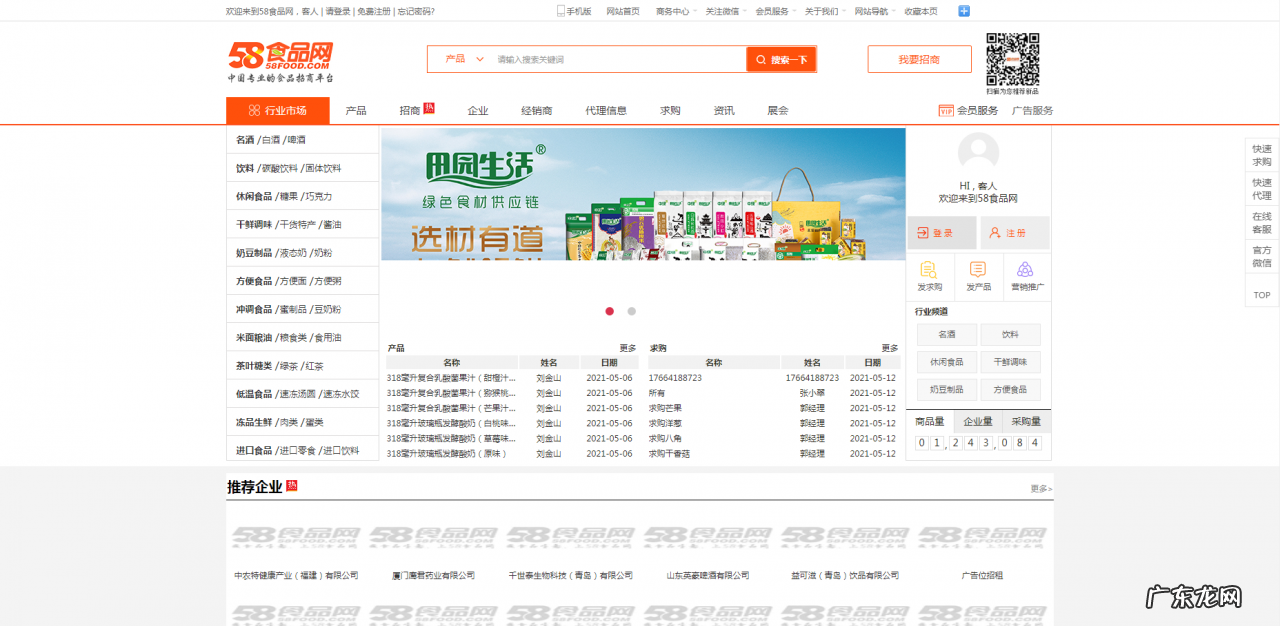Switch to the 行业市场 tab
Viewport: 1280px width, 626px height.
pos(276,110)
